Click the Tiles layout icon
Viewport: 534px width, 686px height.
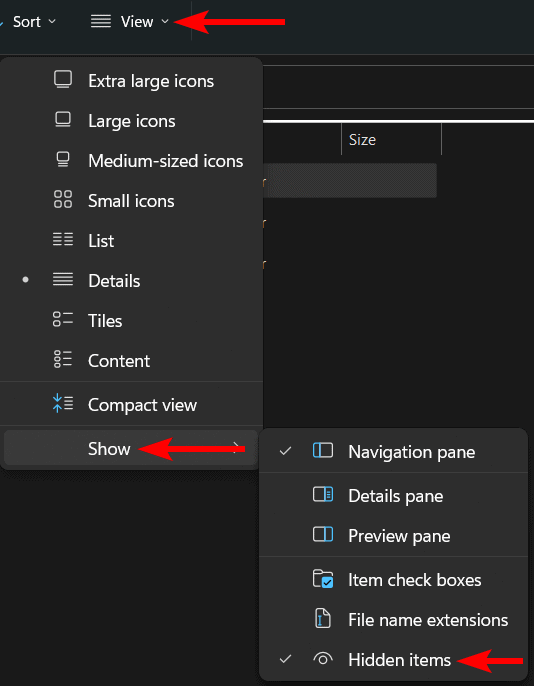[63, 320]
